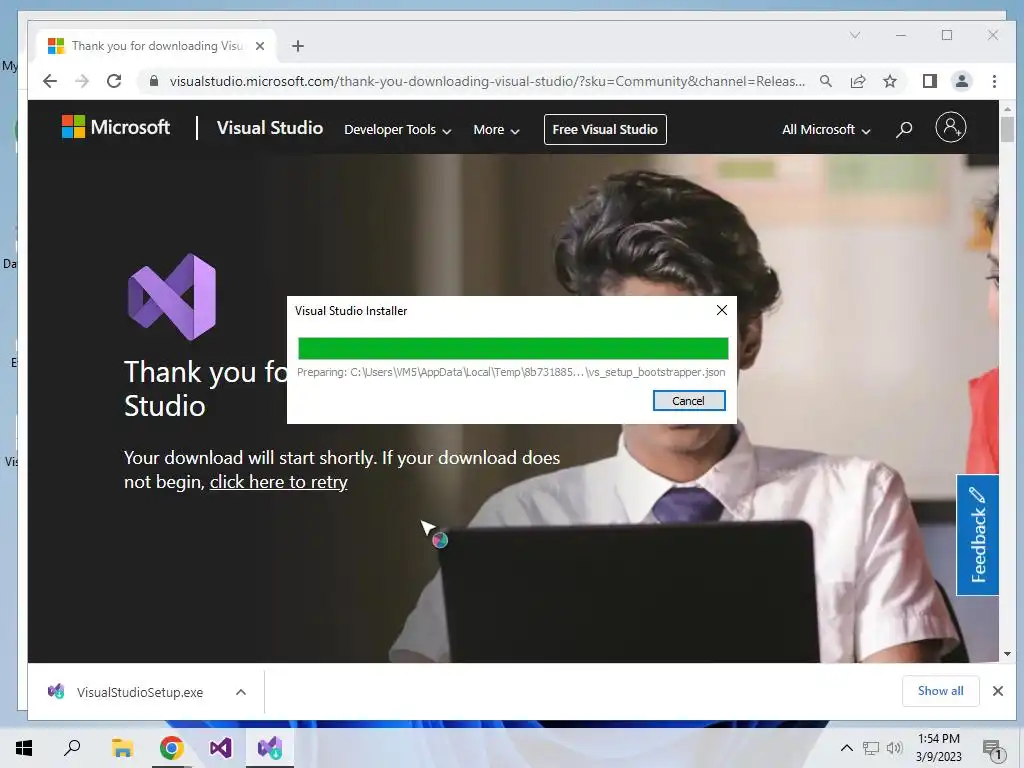Click the Visual Studio taskbar icon
The height and width of the screenshot is (768, 1024).
(221, 748)
